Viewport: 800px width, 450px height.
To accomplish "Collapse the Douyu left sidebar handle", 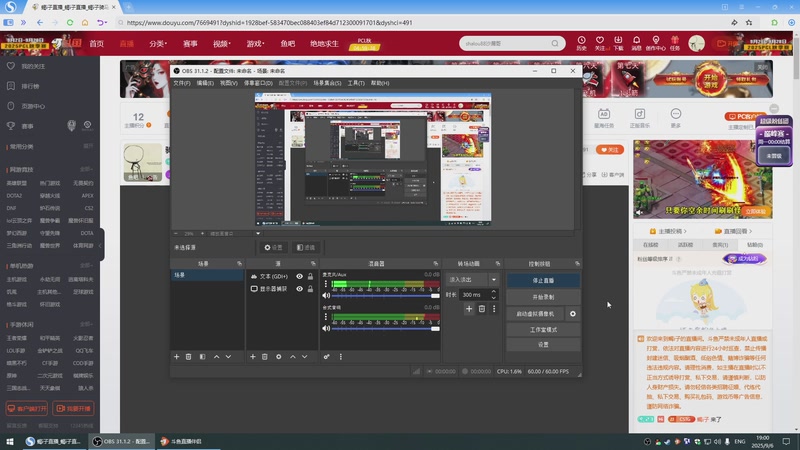I will coord(101,245).
